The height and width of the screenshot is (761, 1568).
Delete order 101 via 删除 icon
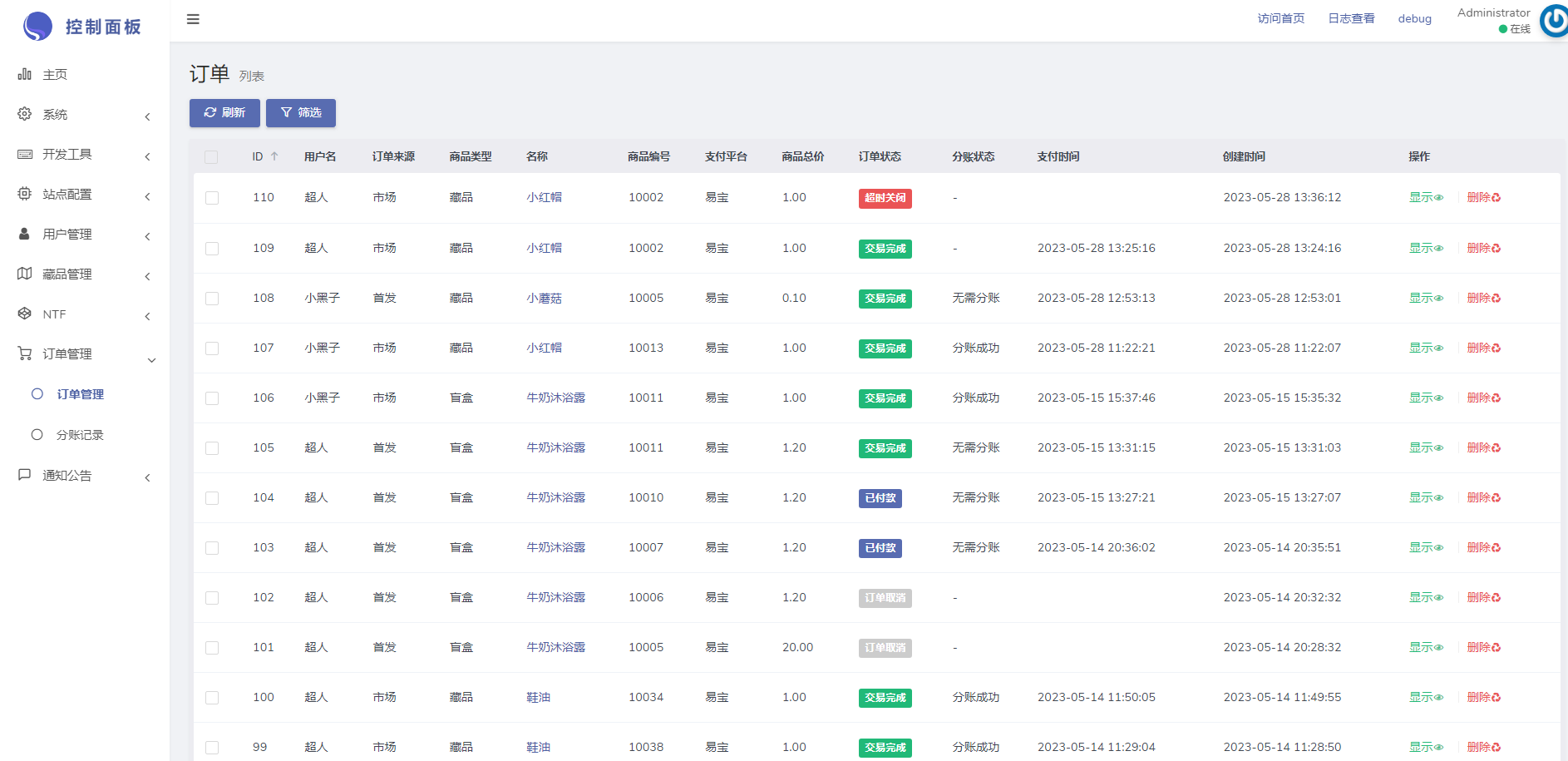click(x=1497, y=647)
